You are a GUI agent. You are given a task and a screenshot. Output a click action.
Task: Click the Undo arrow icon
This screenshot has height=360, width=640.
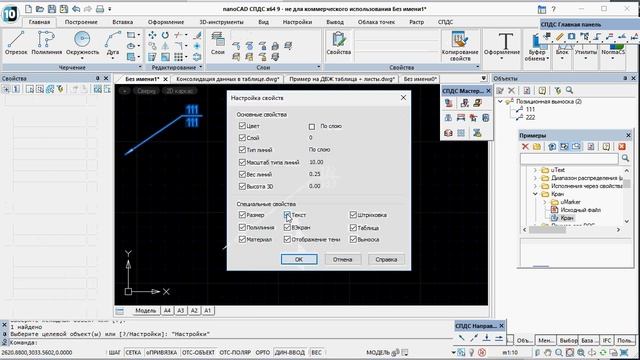[76, 9]
